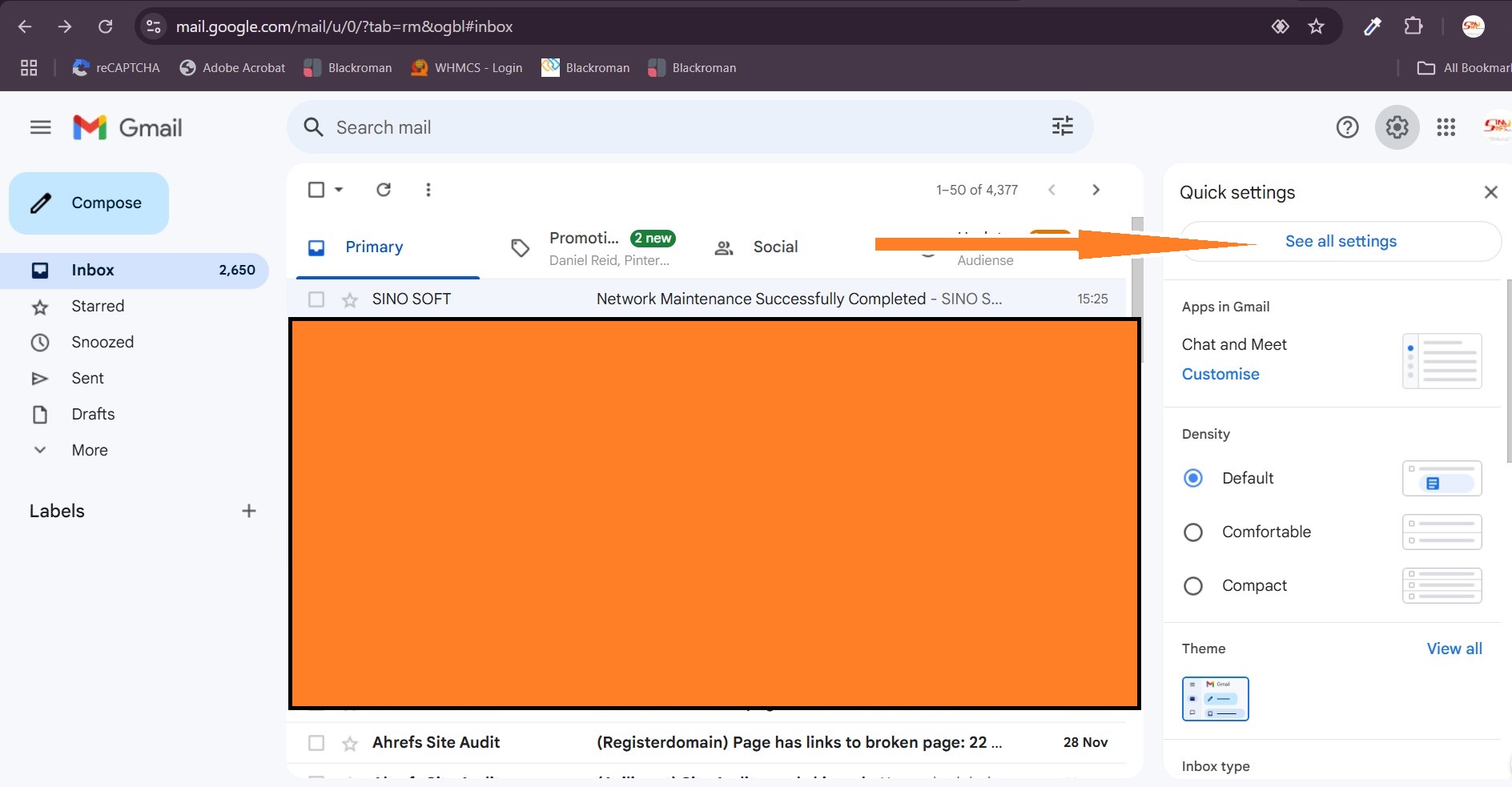Viewport: 1512px width, 787px height.
Task: Add a new label with the plus icon
Action: [248, 511]
